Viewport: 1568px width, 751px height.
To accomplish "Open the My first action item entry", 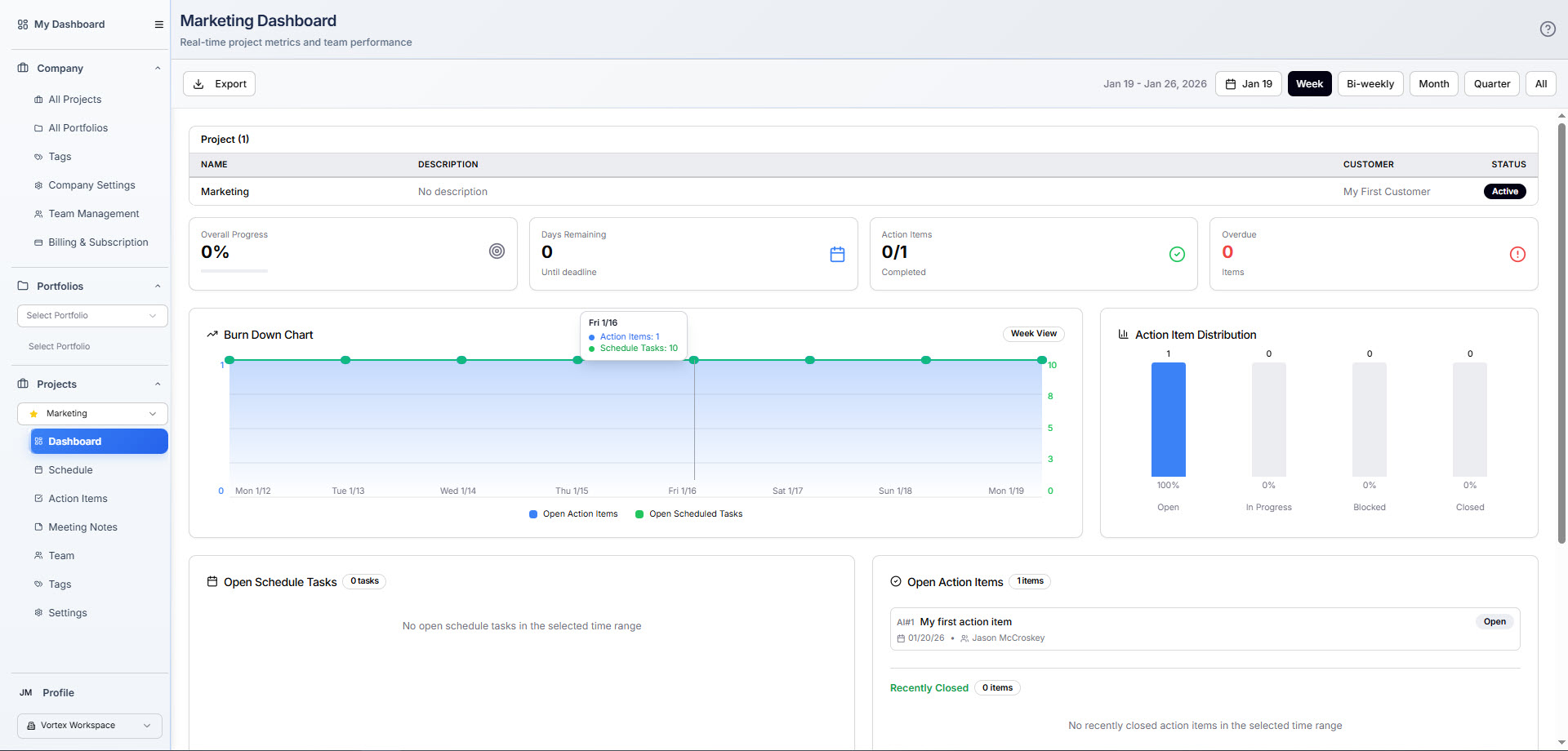I will (x=965, y=622).
